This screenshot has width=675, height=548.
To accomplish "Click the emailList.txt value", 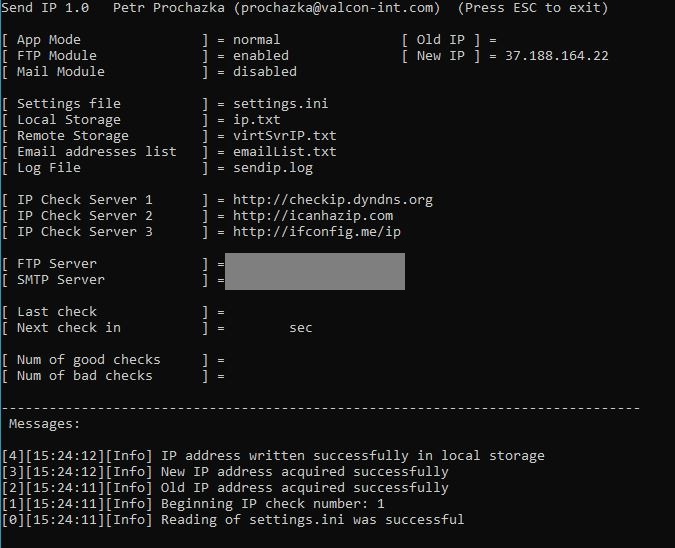I will (285, 152).
